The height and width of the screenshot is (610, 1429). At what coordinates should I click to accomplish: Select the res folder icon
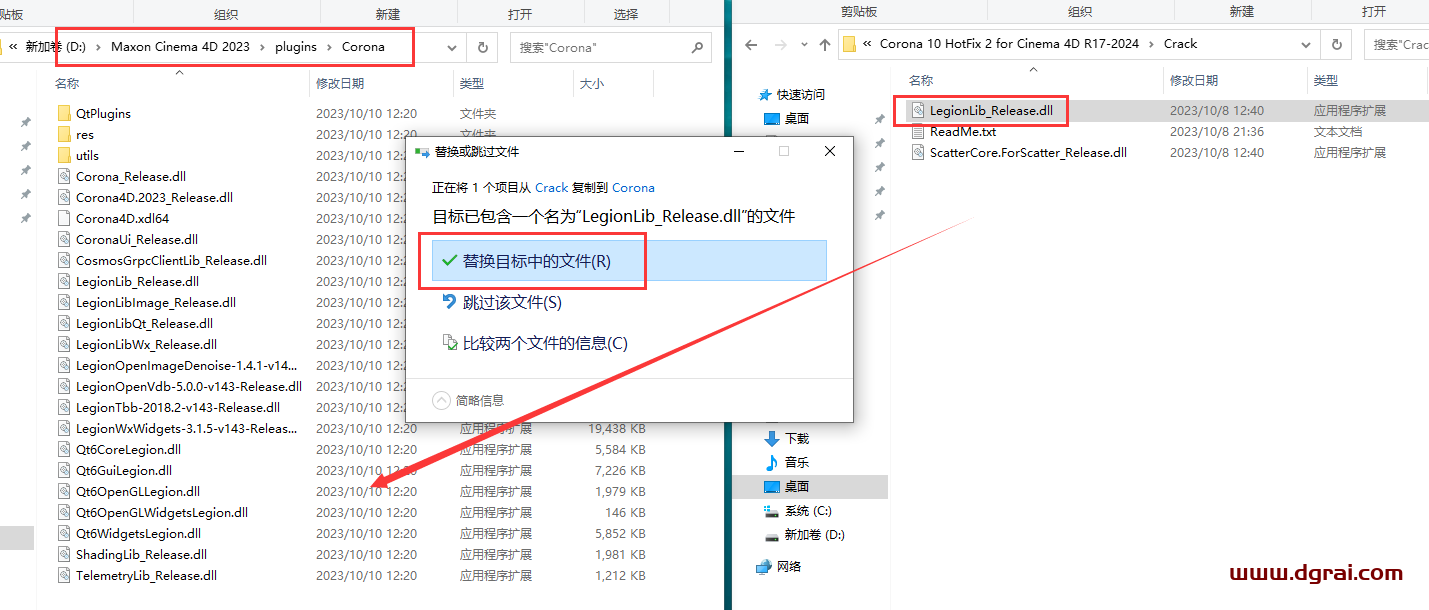coord(64,134)
